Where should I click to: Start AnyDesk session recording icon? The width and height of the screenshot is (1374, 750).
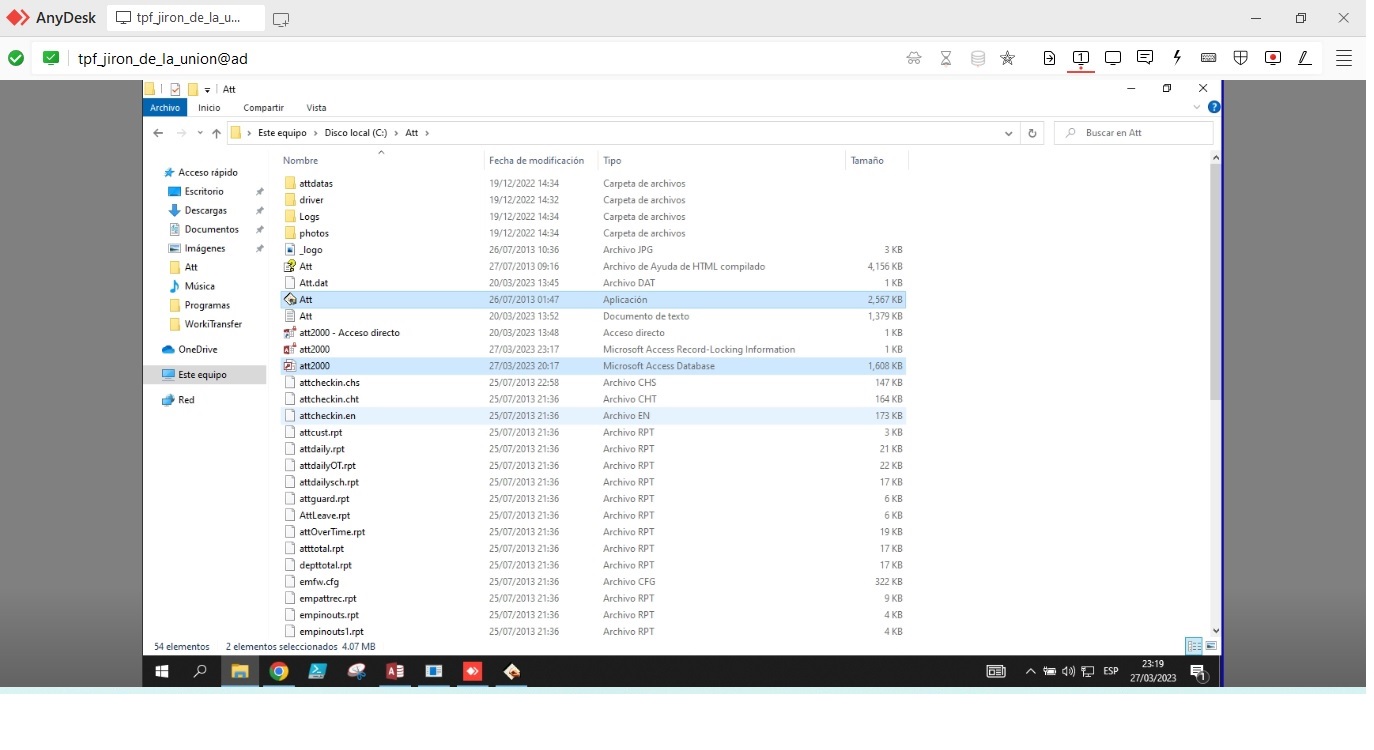tap(1273, 58)
